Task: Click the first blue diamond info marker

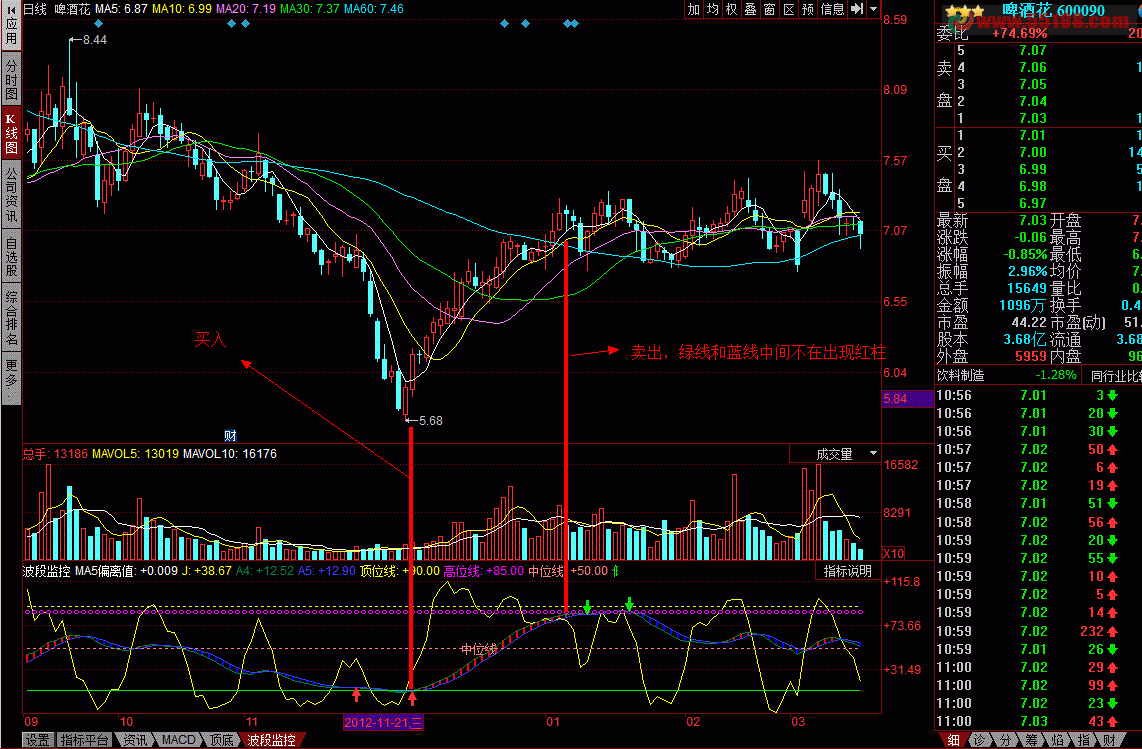Action: tap(98, 24)
